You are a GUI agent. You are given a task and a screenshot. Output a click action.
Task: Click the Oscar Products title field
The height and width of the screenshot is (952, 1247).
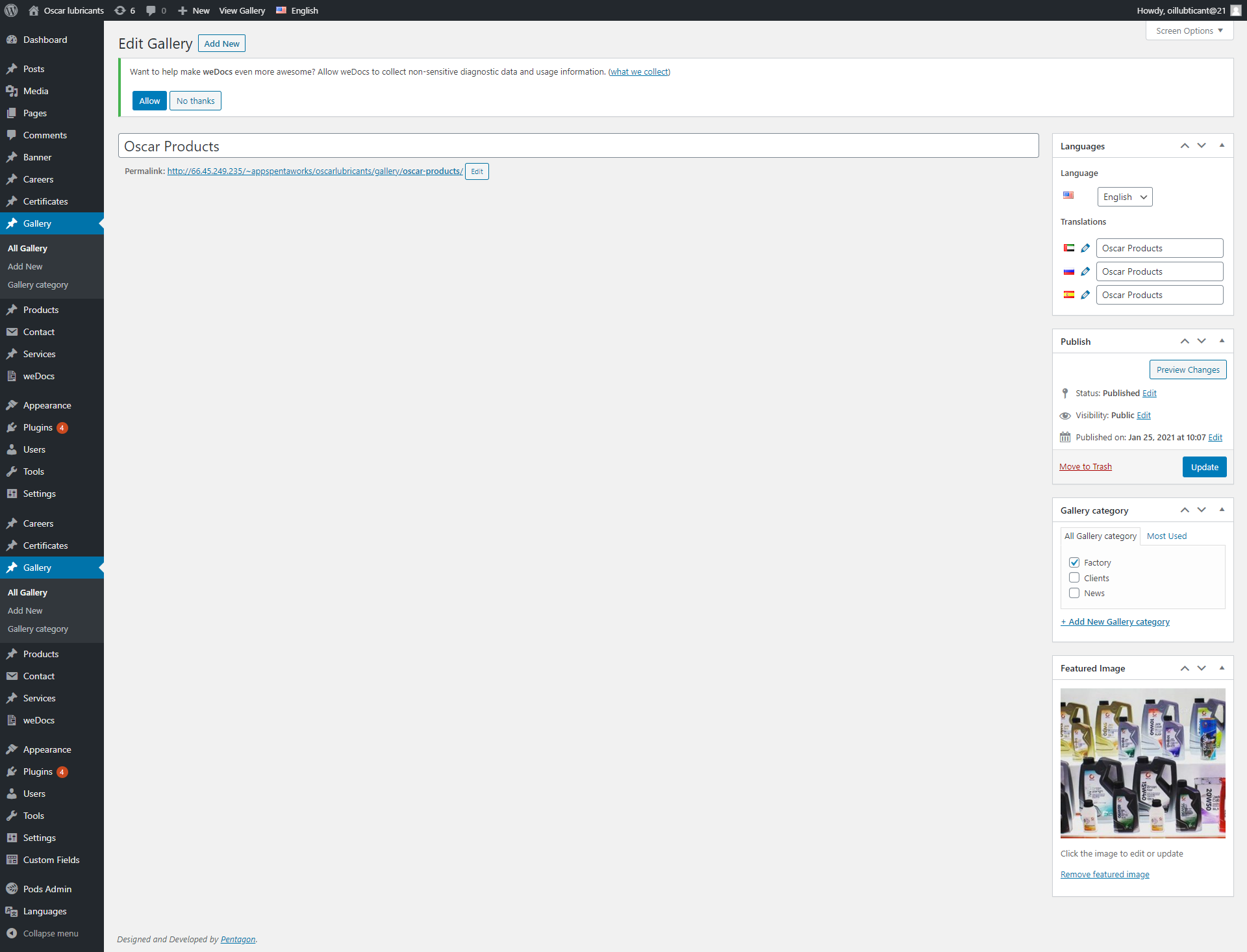pos(578,146)
